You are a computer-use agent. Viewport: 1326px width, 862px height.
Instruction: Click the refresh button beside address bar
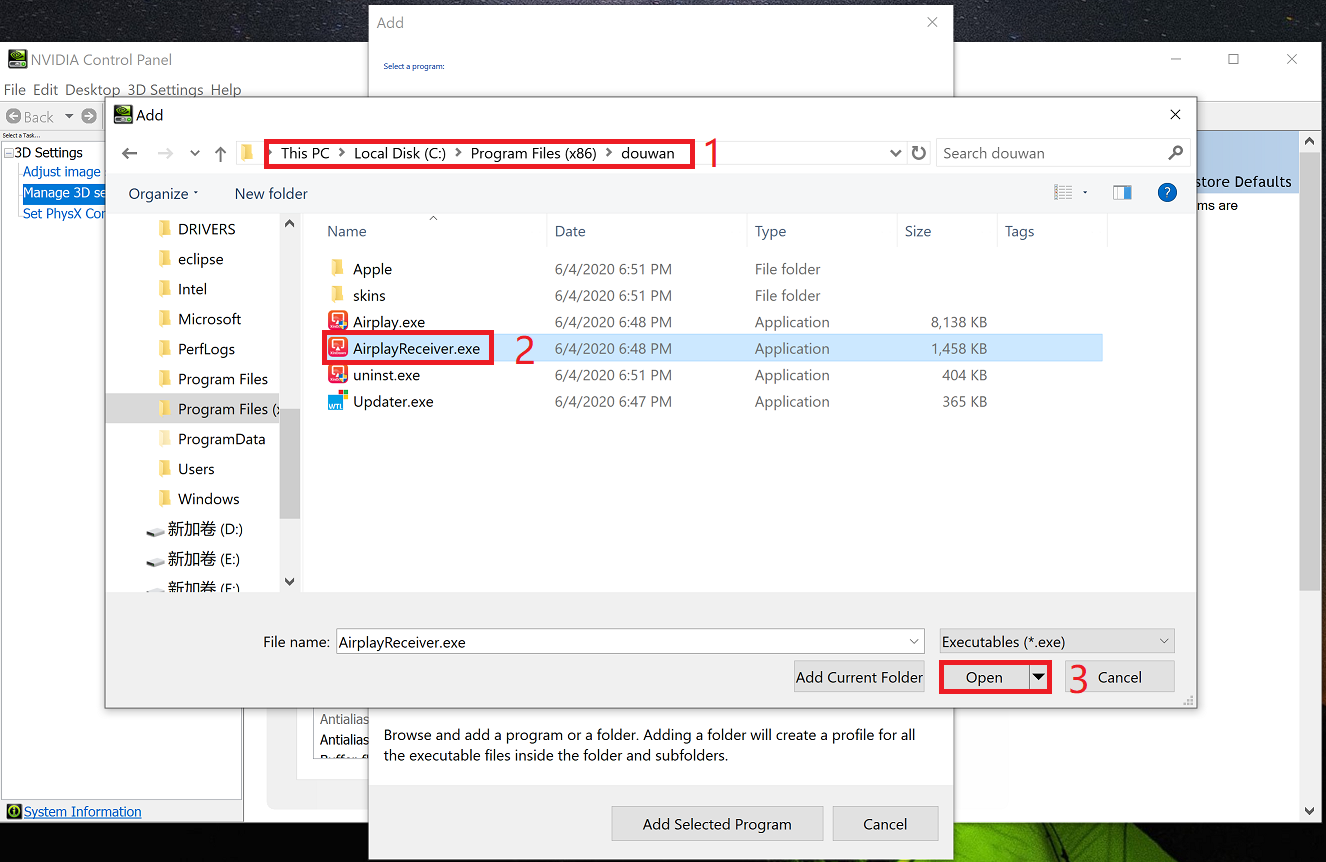(919, 153)
